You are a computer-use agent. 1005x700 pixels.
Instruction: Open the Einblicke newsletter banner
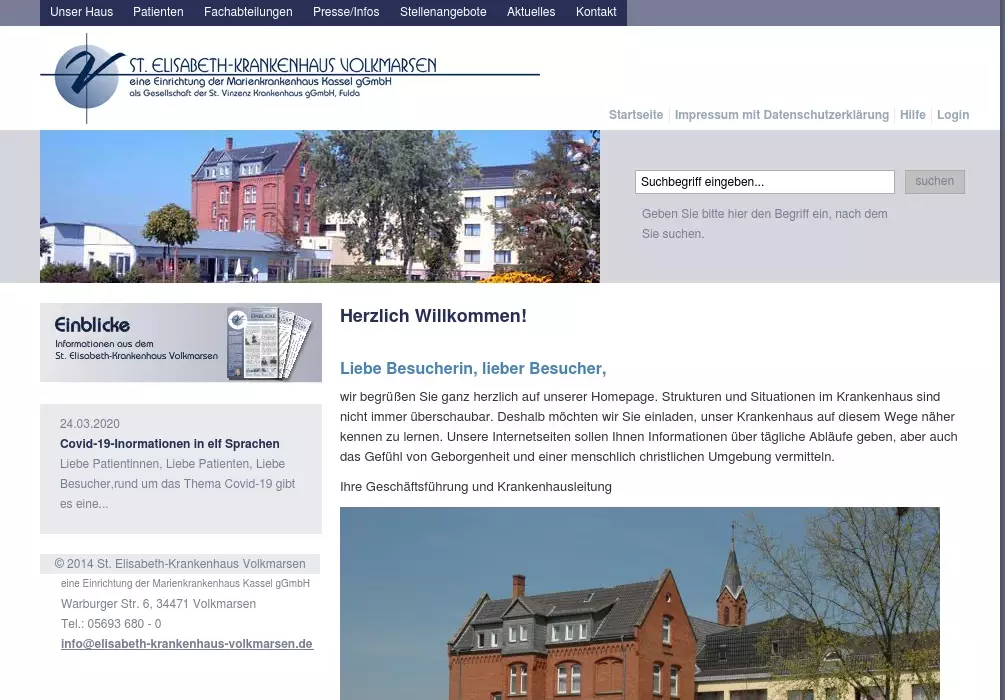pos(181,343)
